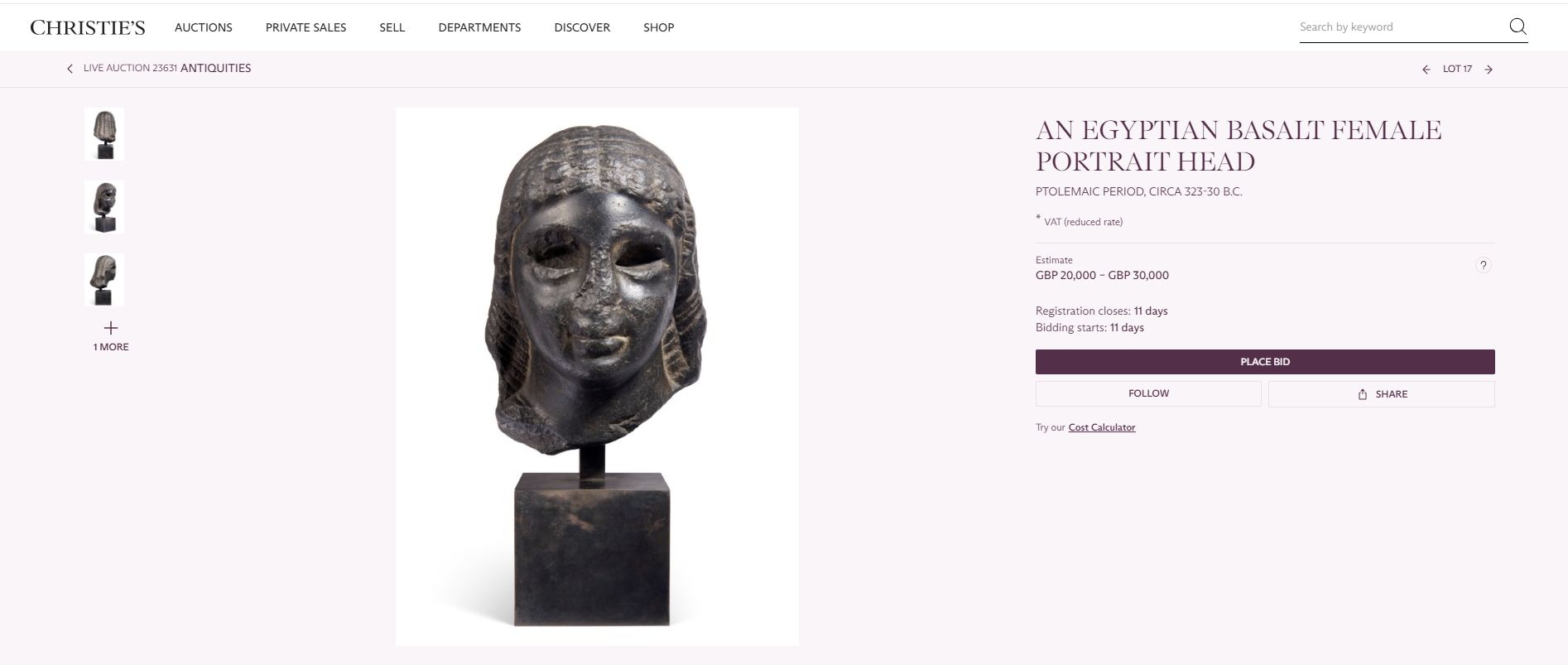Open the Shop menu
This screenshot has height=665, width=1568.
click(658, 27)
